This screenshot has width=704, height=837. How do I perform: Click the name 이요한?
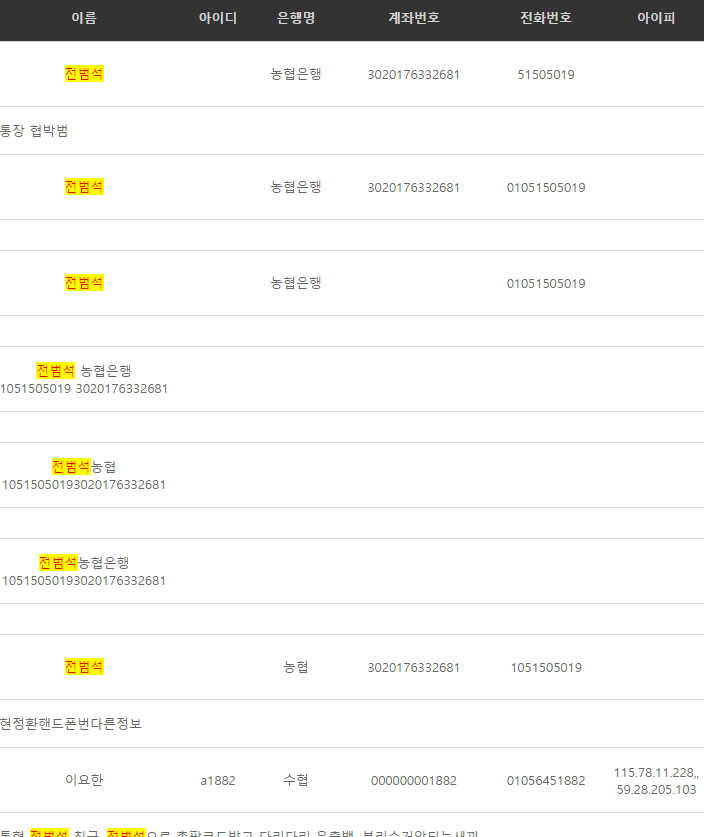[84, 780]
